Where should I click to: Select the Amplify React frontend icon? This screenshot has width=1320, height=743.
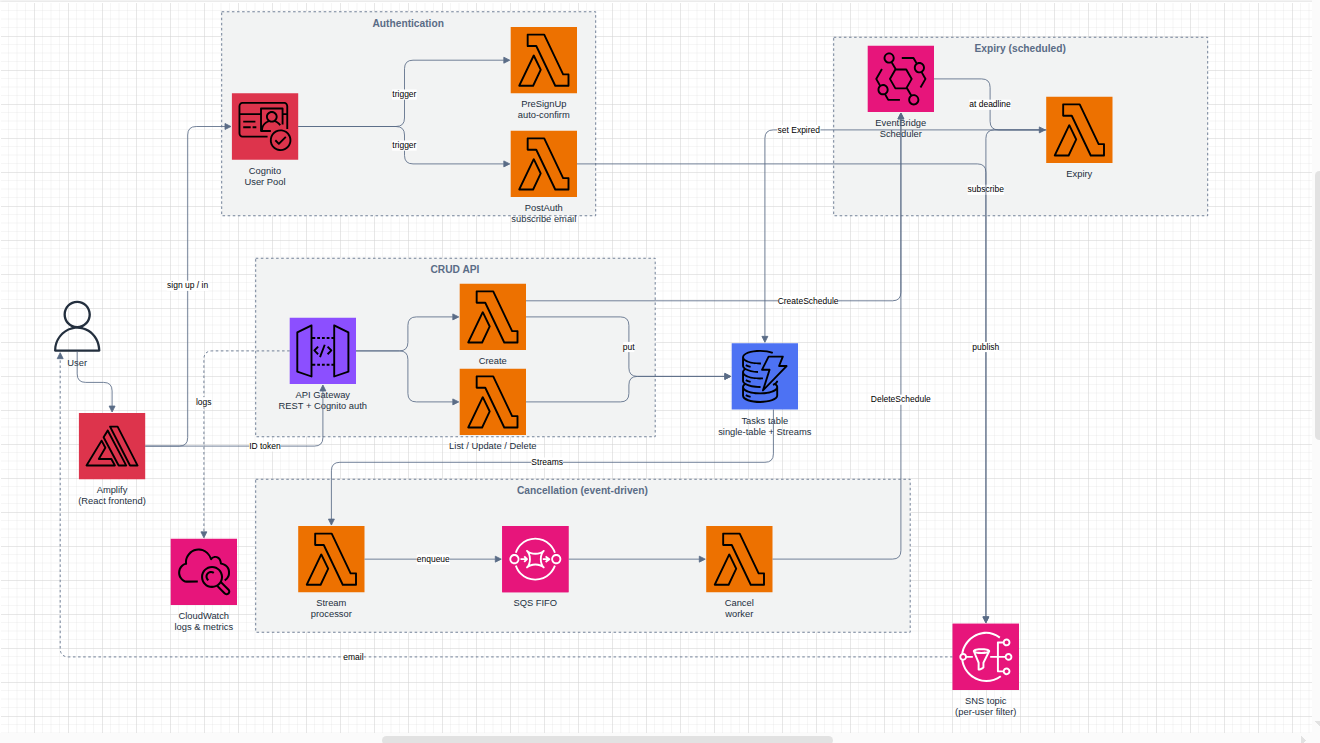112,446
